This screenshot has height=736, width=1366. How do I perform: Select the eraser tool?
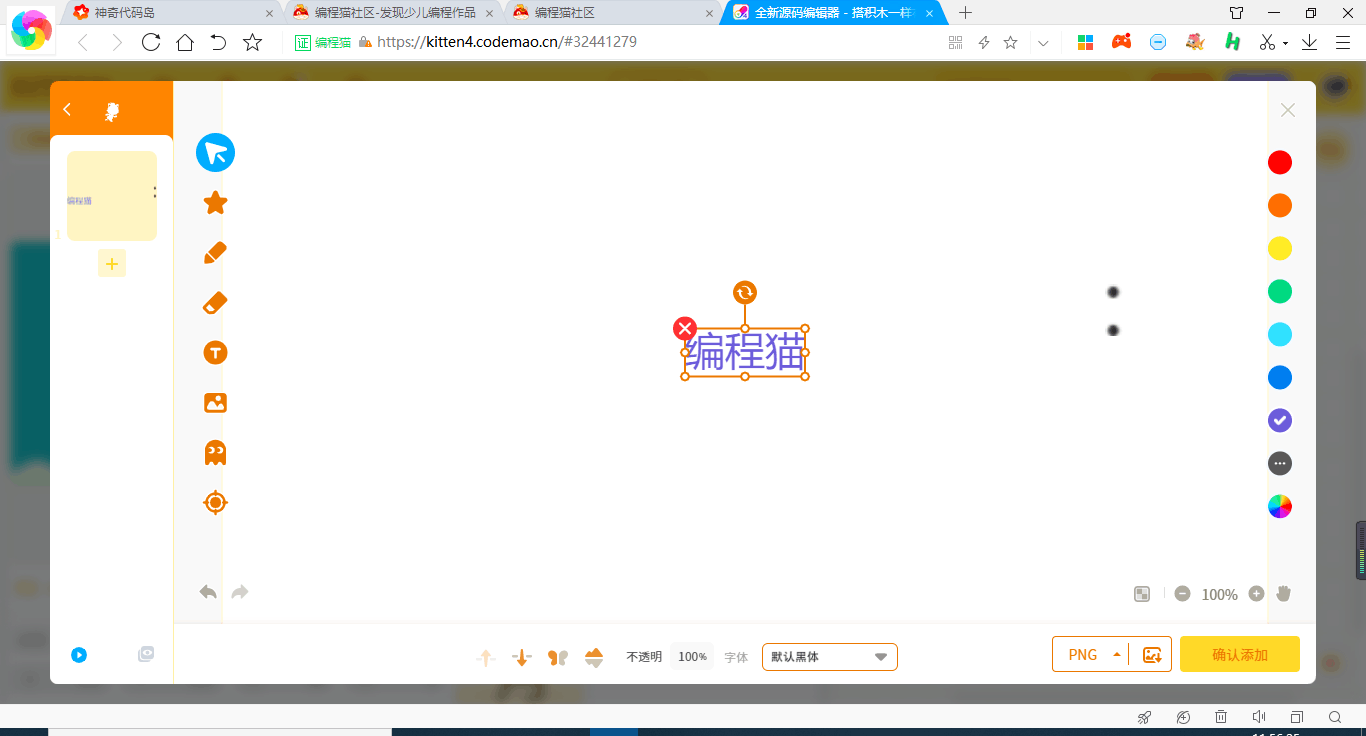pos(215,303)
